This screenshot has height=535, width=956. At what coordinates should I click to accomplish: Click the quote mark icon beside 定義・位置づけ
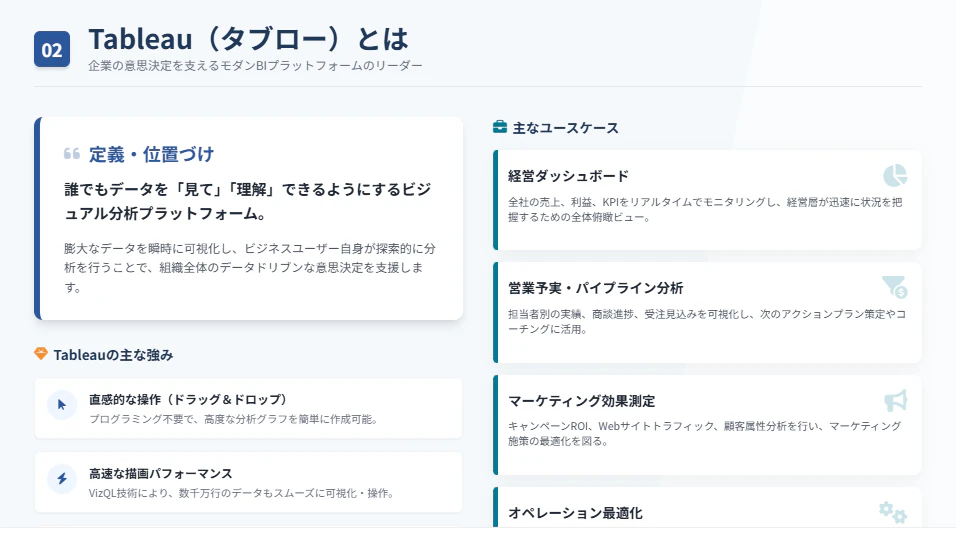point(72,154)
